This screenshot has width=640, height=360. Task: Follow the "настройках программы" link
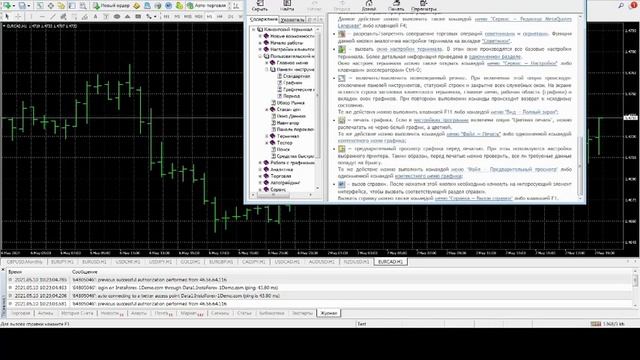coord(441,120)
